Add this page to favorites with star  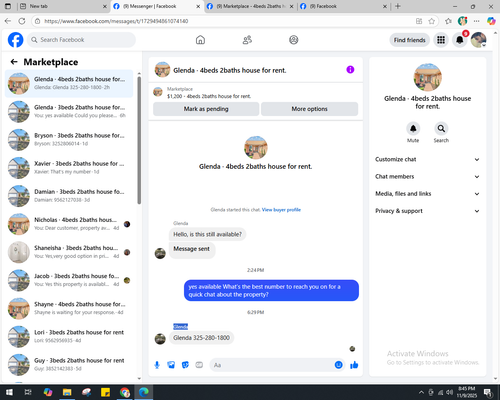point(432,21)
